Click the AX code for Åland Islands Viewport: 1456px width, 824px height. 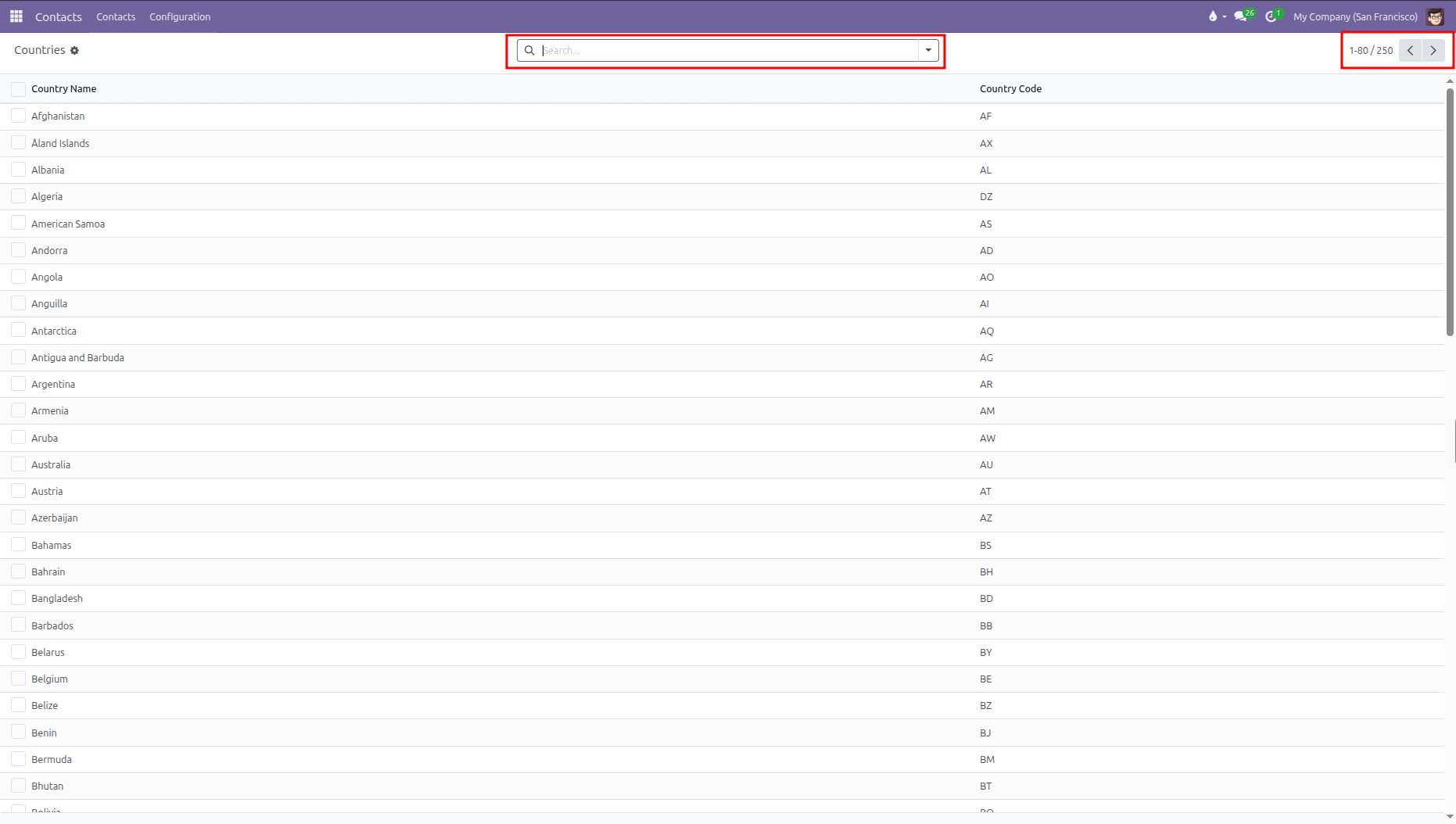pos(986,143)
